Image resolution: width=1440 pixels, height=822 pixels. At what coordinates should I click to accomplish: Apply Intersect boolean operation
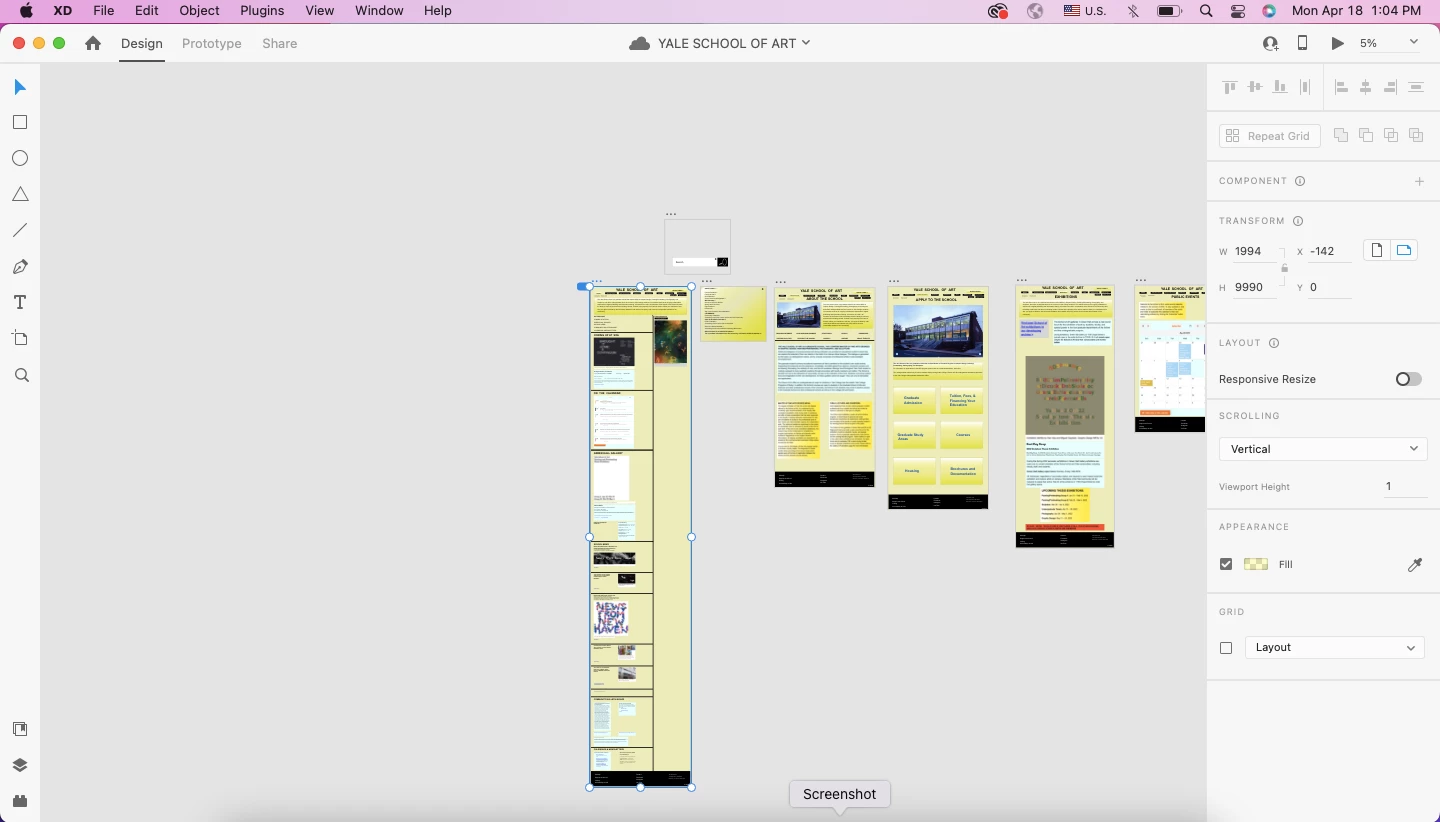click(x=1391, y=135)
